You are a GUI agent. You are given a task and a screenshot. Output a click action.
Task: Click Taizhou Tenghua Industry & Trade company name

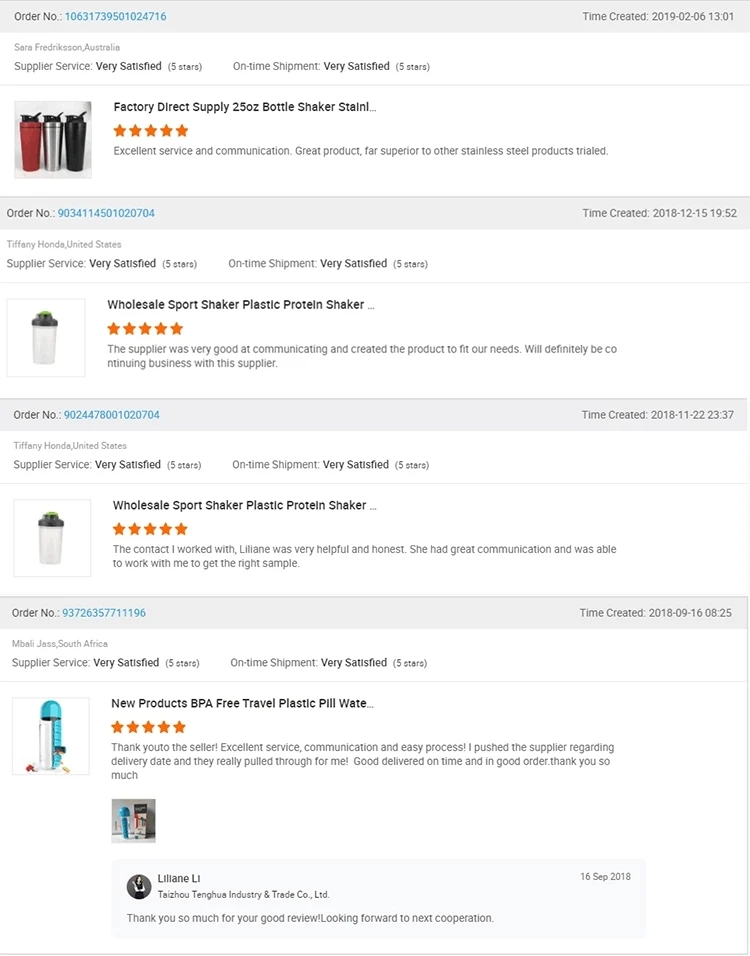tap(243, 895)
